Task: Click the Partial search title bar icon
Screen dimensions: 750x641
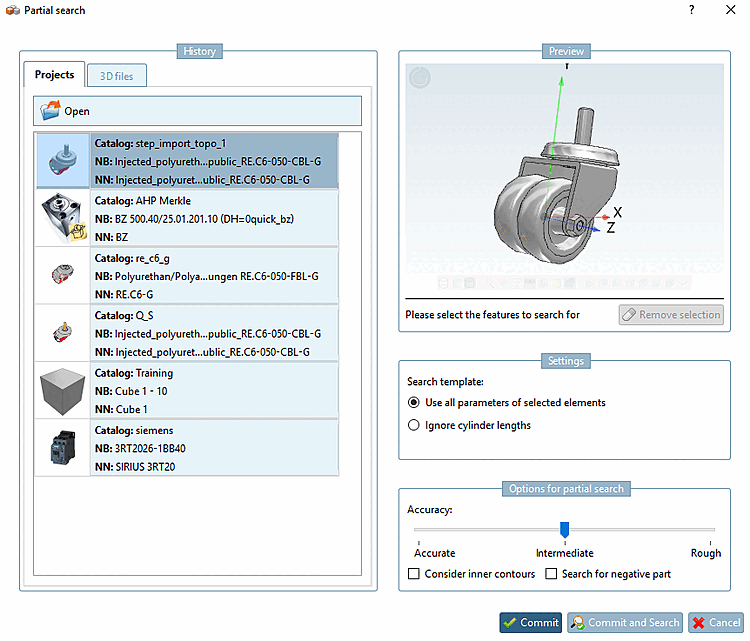Action: [12, 10]
